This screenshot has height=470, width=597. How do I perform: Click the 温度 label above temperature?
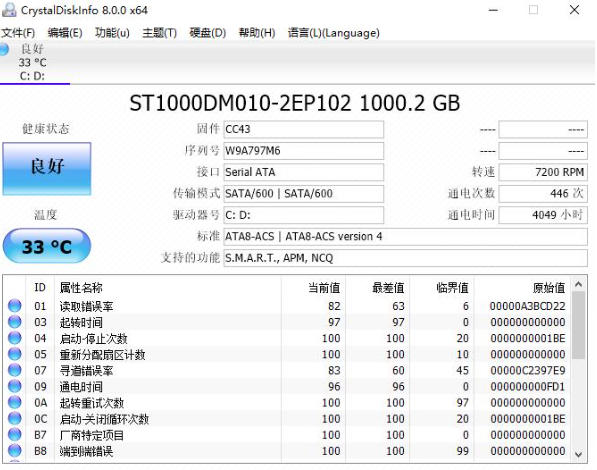click(x=45, y=215)
